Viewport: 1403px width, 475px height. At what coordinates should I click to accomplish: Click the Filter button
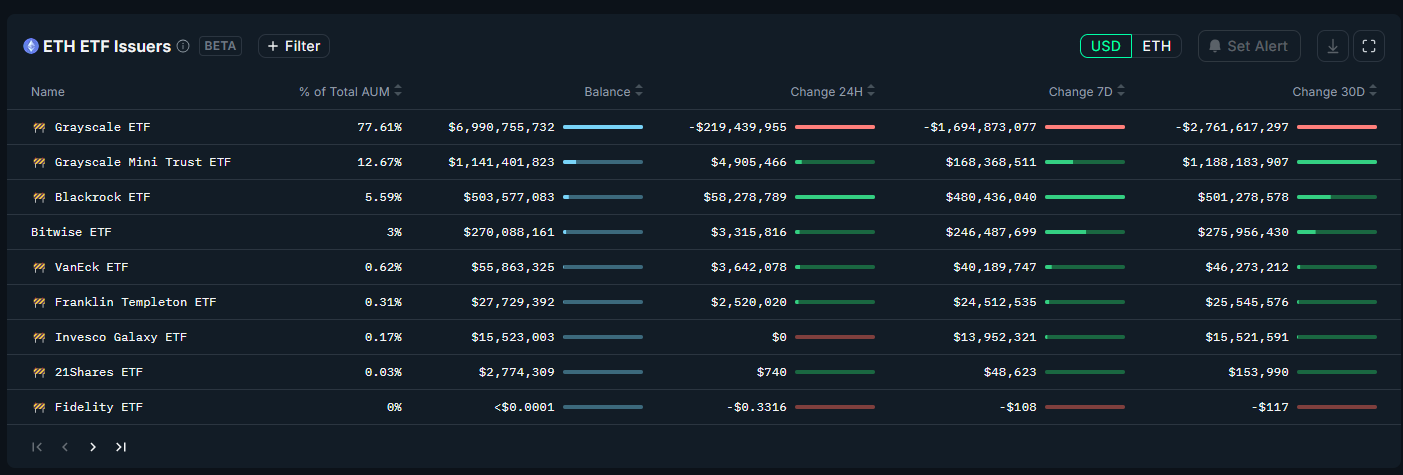point(294,46)
